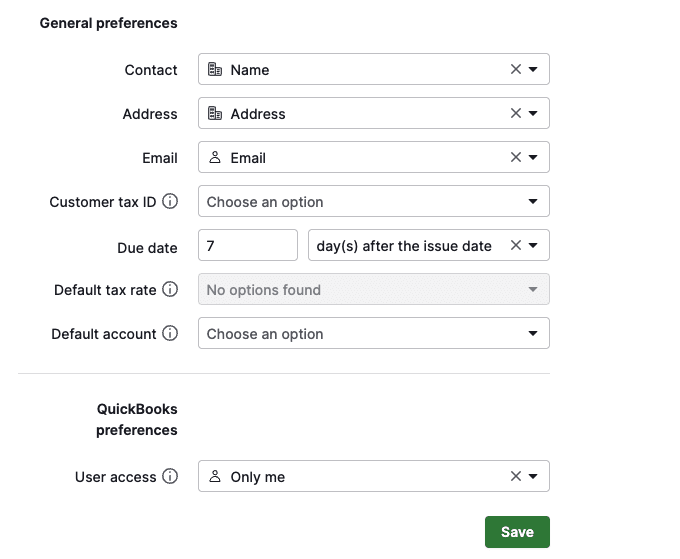The image size is (680, 559).
Task: Click the organization icon in Address field
Action: [215, 113]
